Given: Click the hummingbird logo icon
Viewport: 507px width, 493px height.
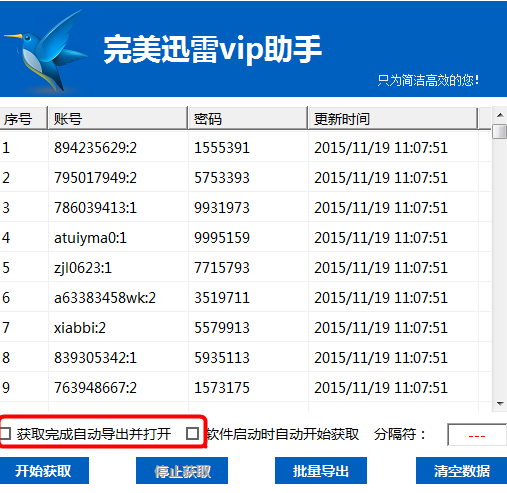Looking at the screenshot, I should pos(45,51).
